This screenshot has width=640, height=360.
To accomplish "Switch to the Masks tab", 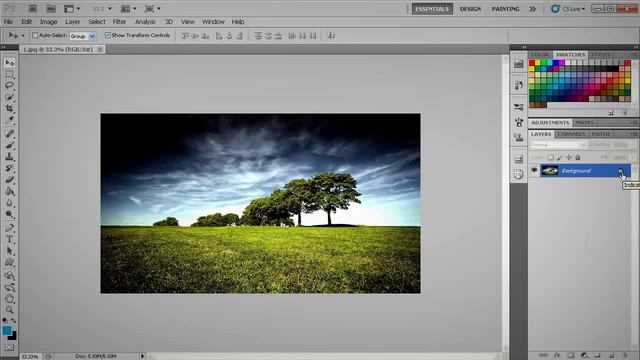I will tap(584, 122).
